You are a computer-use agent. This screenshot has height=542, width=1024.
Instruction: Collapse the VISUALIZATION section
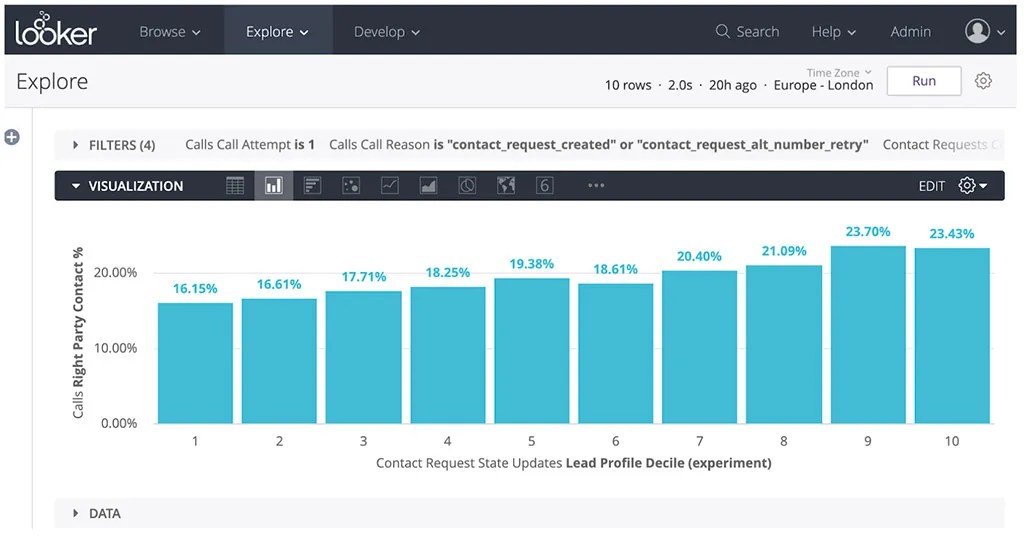click(x=127, y=186)
